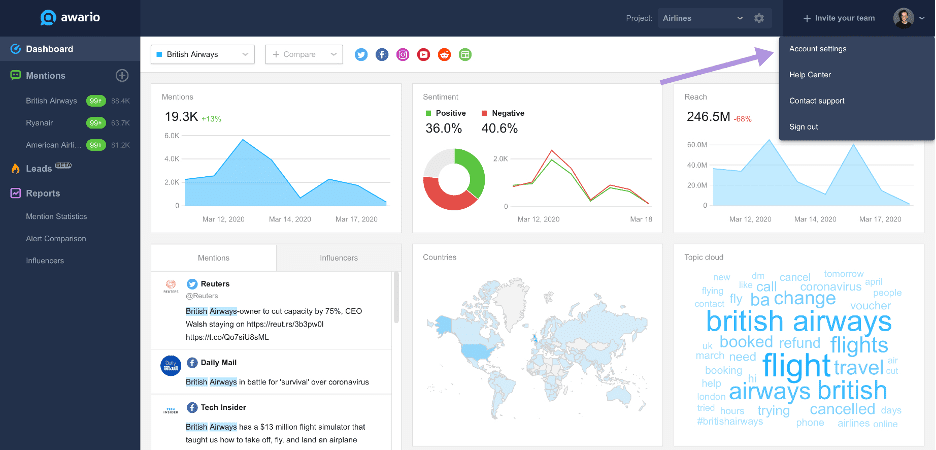
Task: Select 'cancelled' in topic cloud
Action: pos(842,409)
